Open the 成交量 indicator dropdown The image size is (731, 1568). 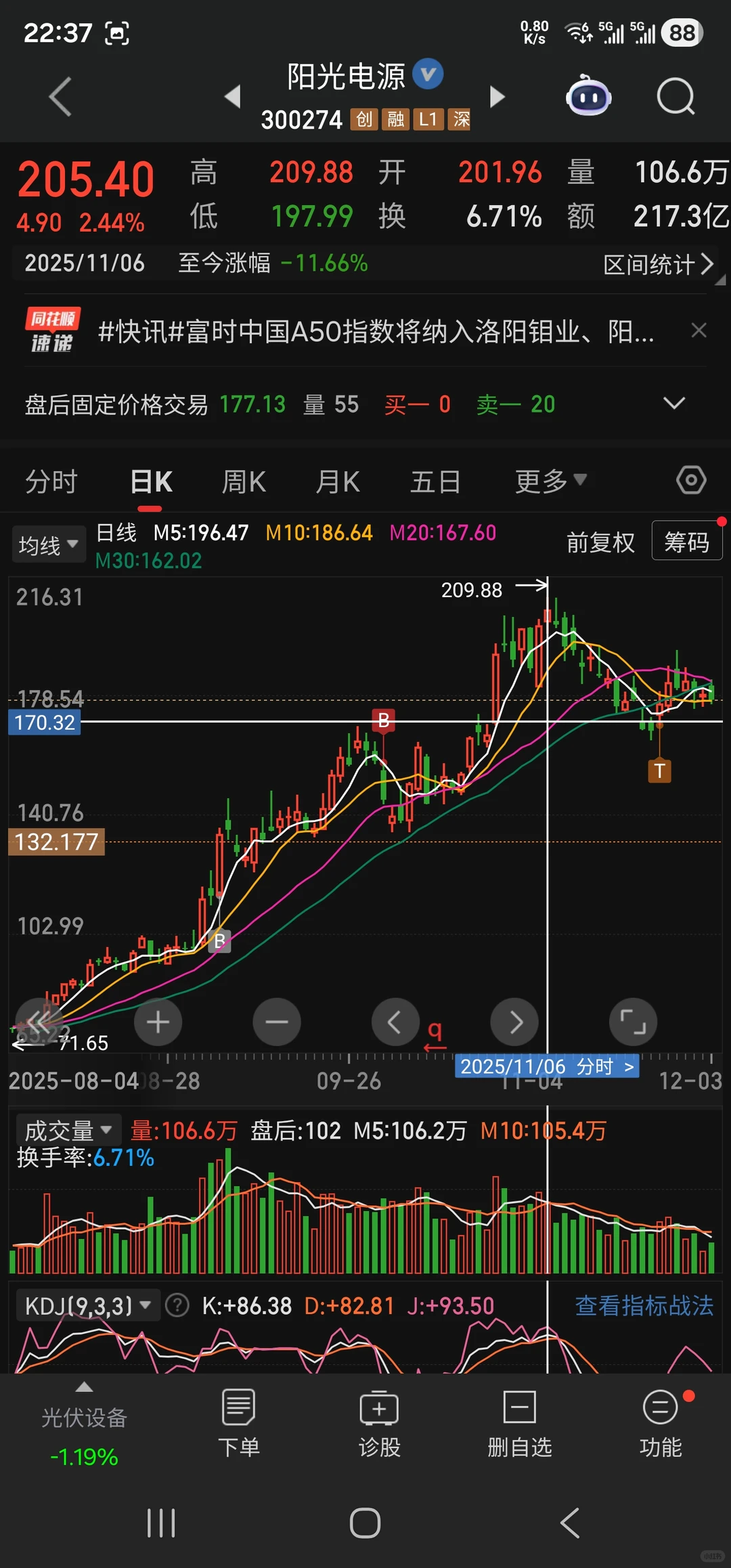68,1131
